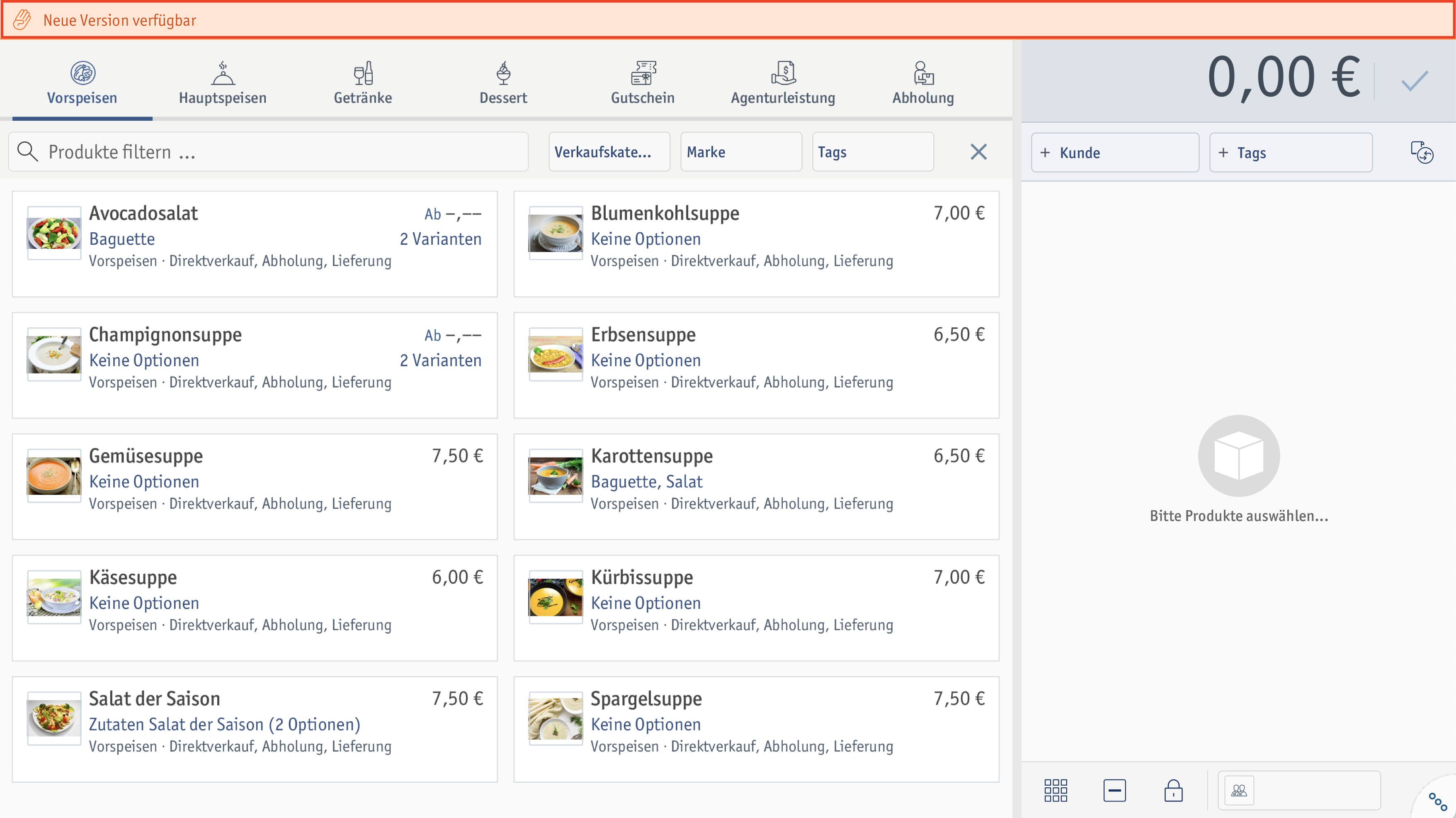Select the Karottensuppe product thumbnail

pos(555,476)
